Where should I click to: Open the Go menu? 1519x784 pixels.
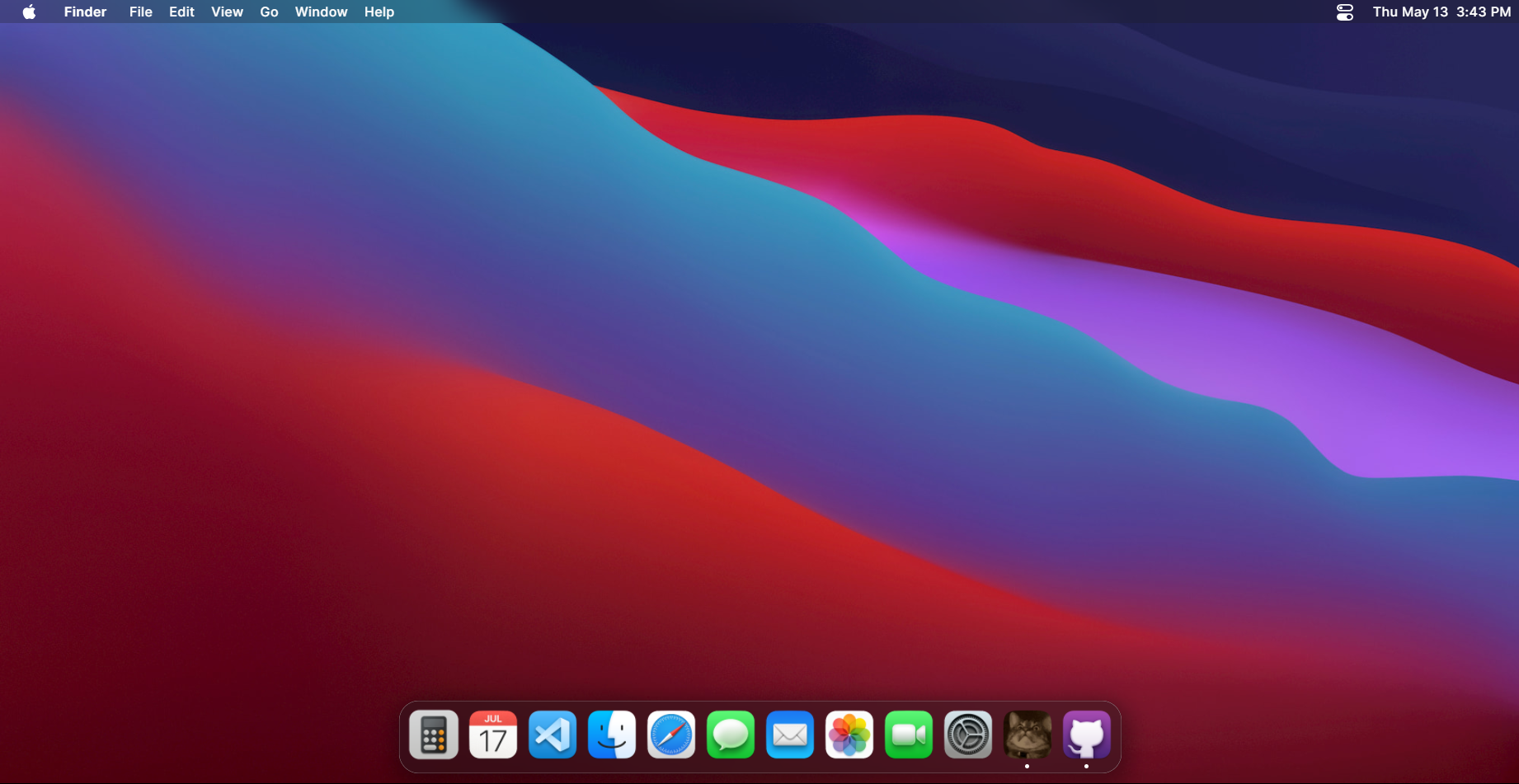(268, 12)
